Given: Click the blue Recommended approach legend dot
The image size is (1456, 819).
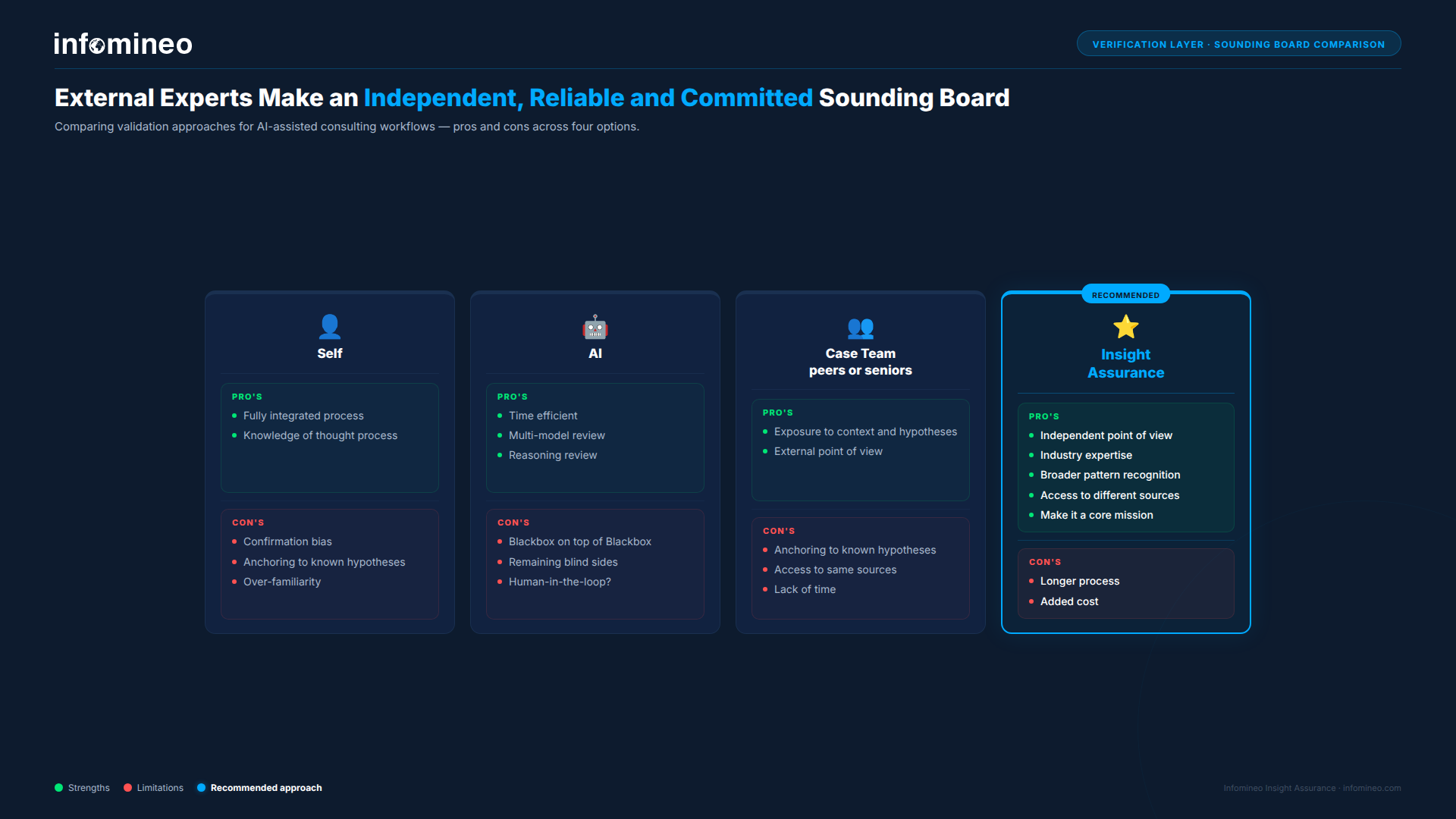Looking at the screenshot, I should (x=202, y=787).
